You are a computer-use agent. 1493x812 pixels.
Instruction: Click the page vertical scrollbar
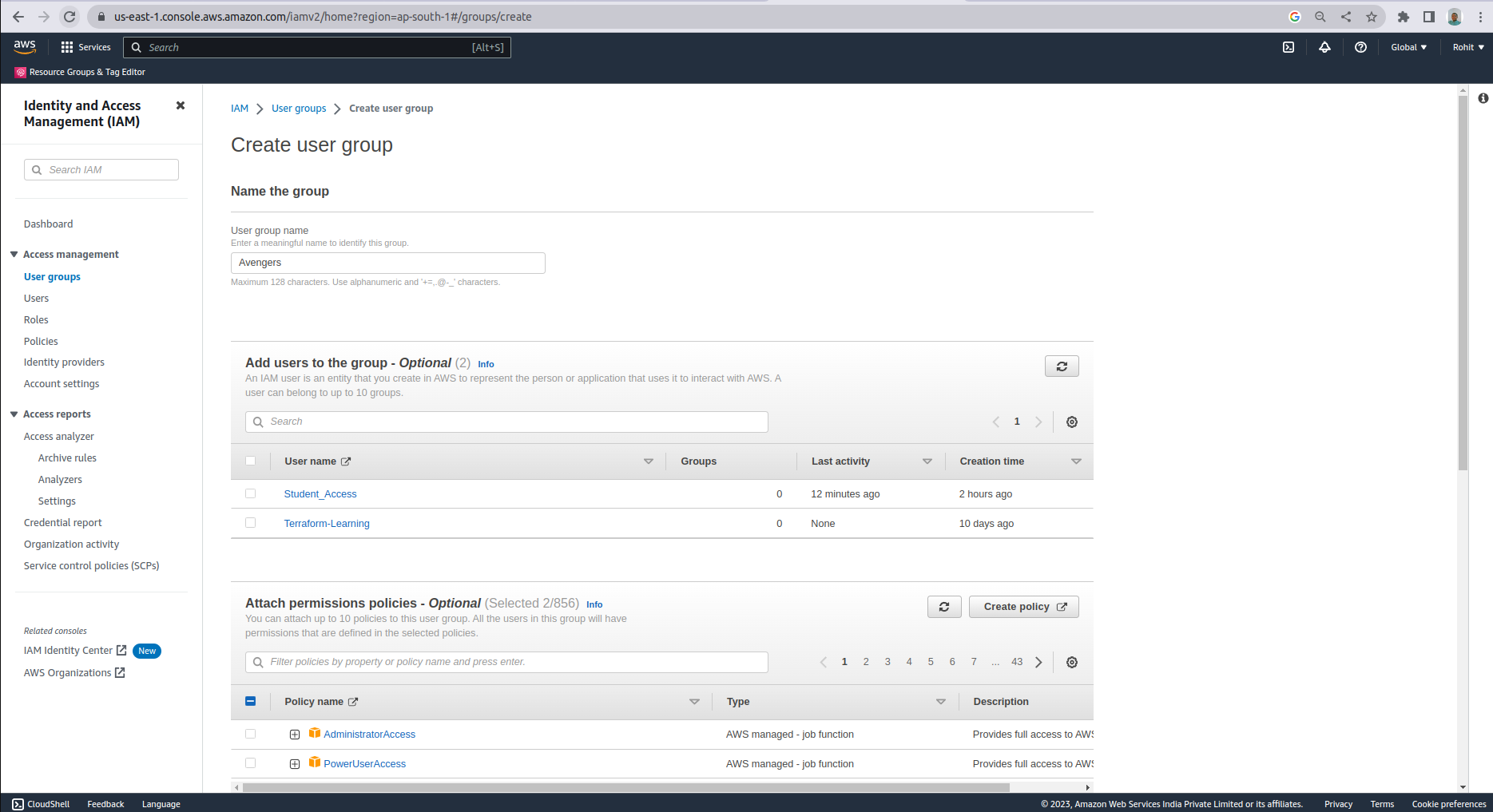pyautogui.click(x=1463, y=283)
